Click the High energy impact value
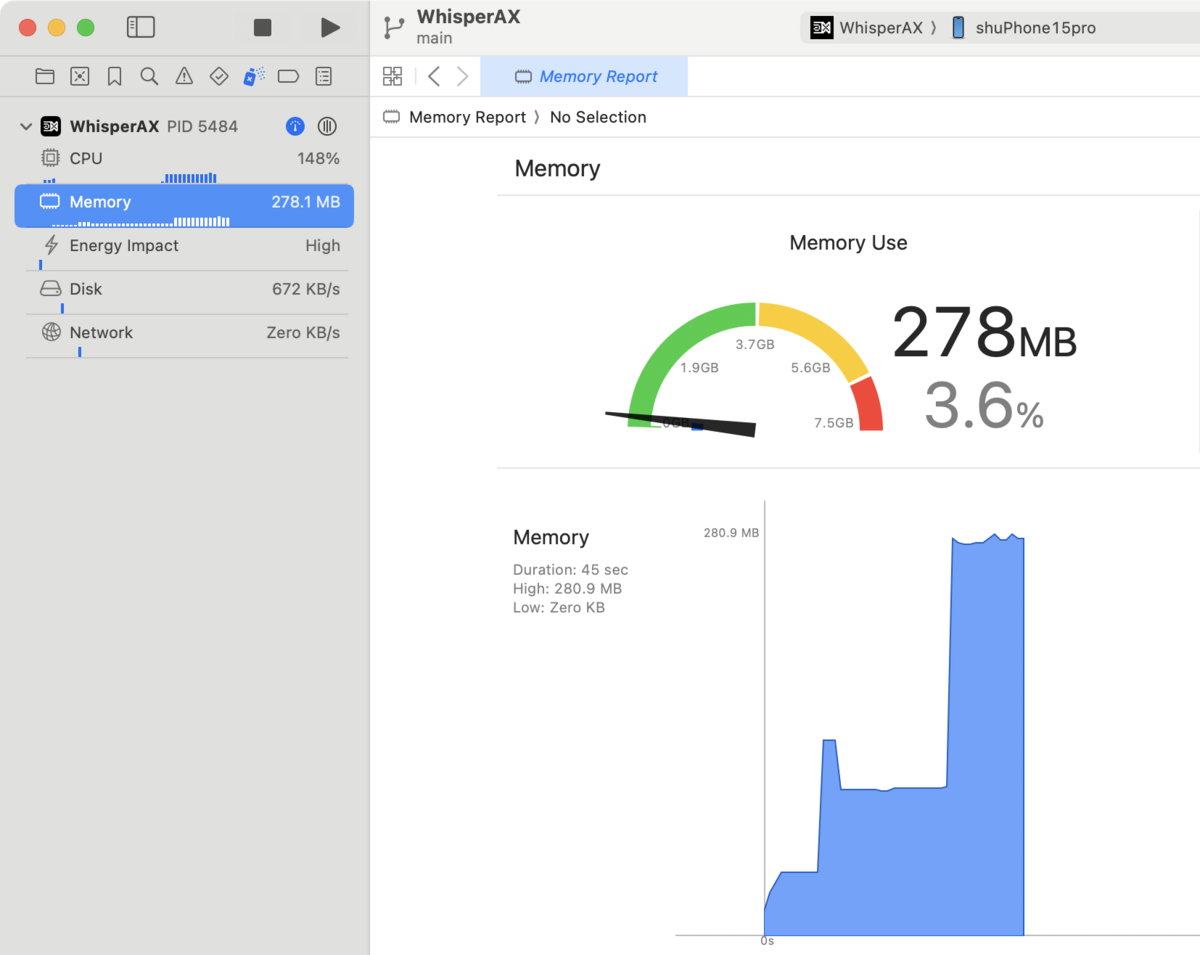1200x955 pixels. [x=323, y=245]
